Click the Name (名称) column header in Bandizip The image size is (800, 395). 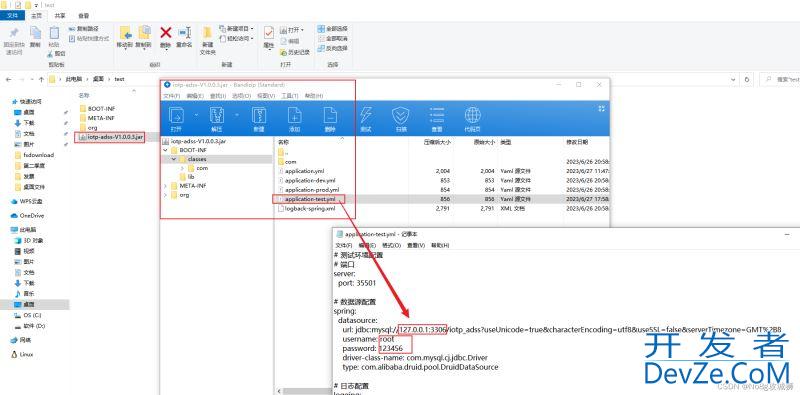click(x=284, y=141)
